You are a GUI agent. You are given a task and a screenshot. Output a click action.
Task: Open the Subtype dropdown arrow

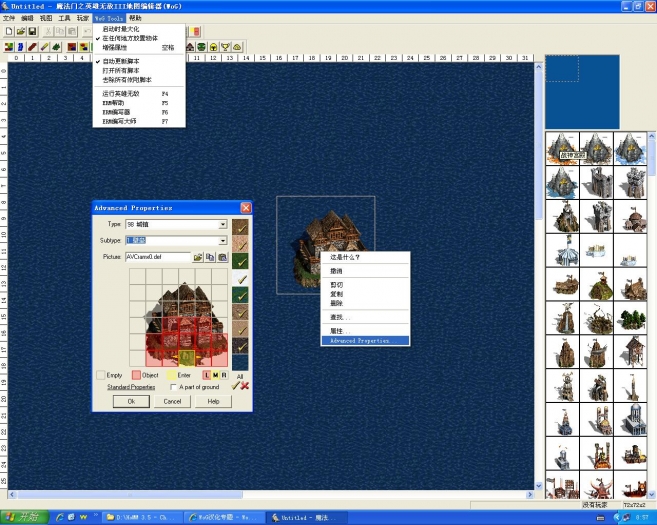click(x=223, y=241)
